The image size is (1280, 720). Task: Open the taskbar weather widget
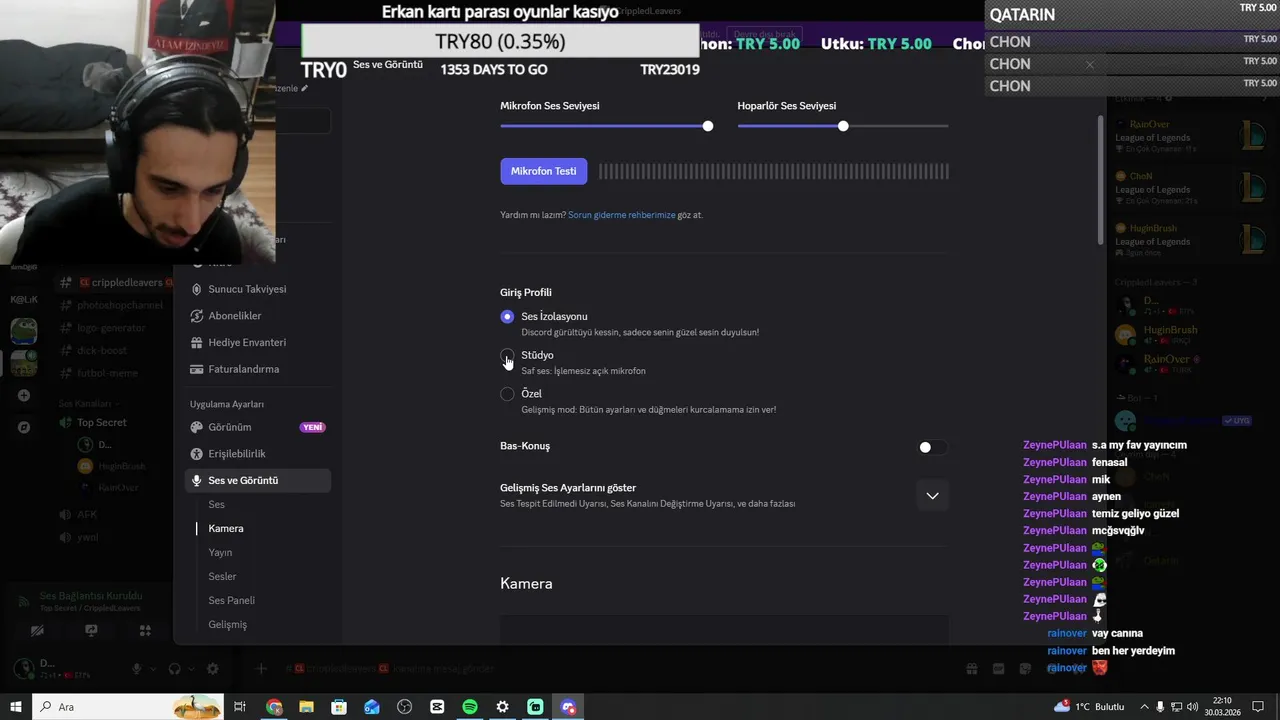(1089, 707)
